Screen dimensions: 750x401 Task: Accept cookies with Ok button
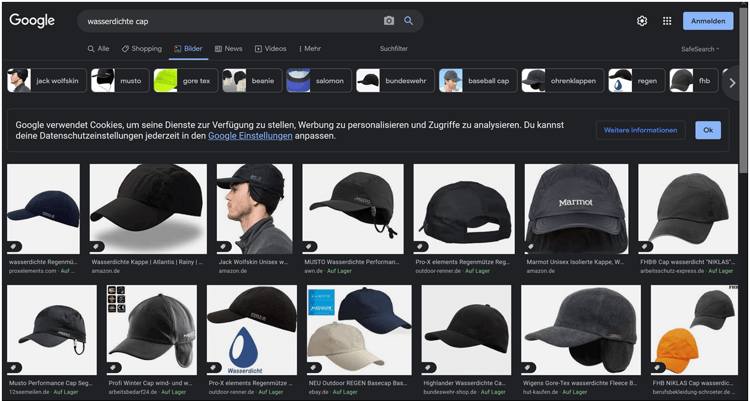tap(708, 130)
